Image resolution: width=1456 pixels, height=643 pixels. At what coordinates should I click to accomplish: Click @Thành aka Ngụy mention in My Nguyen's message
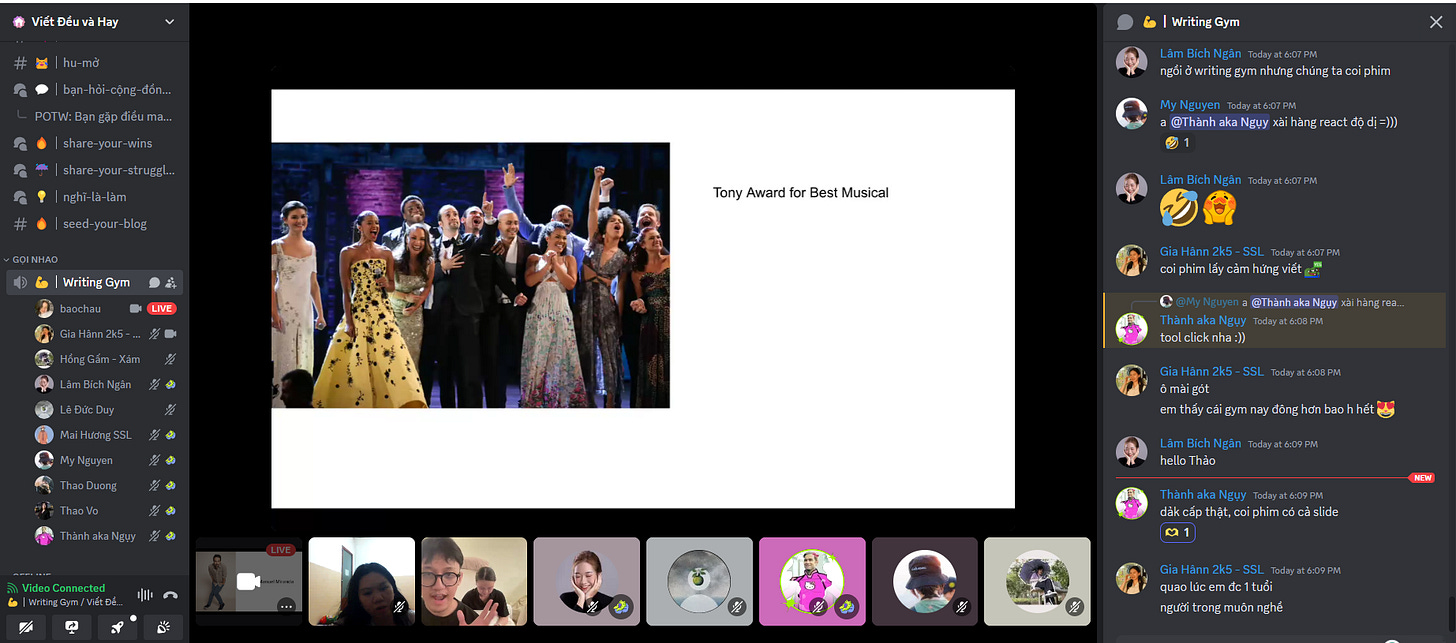1219,122
